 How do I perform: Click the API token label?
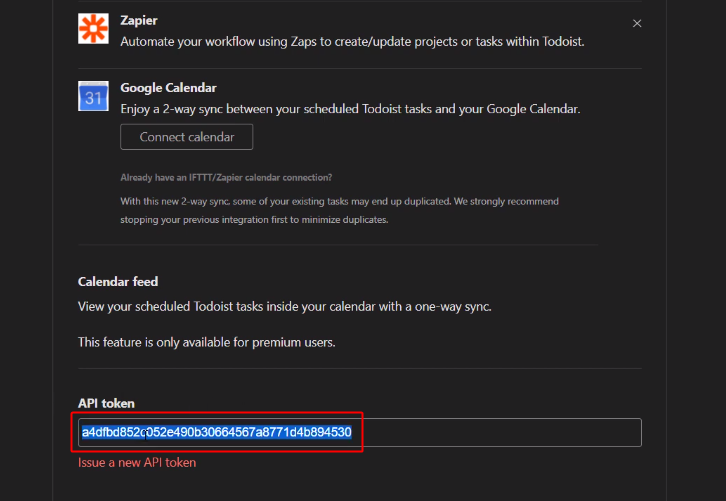tap(106, 403)
